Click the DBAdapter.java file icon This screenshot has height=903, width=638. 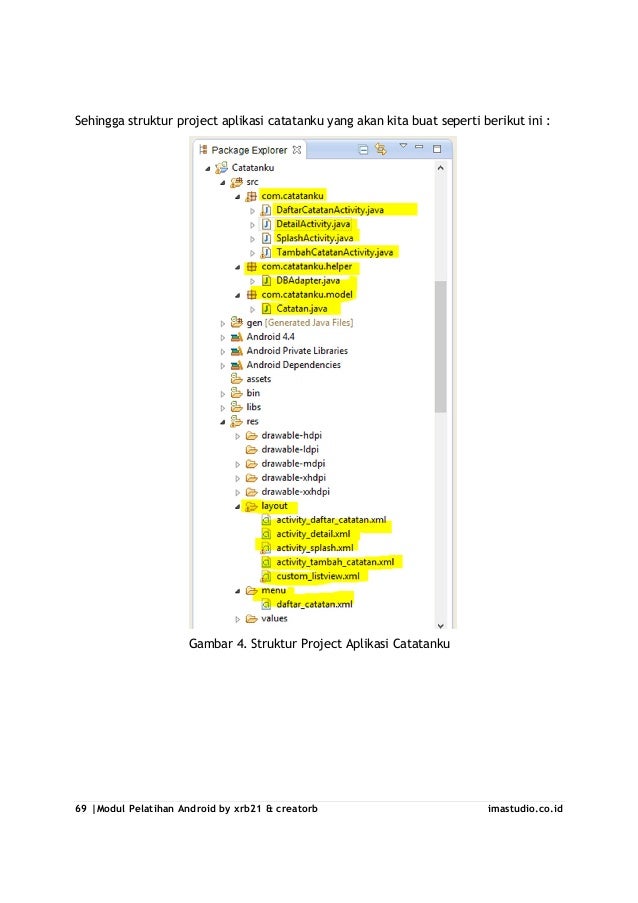266,280
